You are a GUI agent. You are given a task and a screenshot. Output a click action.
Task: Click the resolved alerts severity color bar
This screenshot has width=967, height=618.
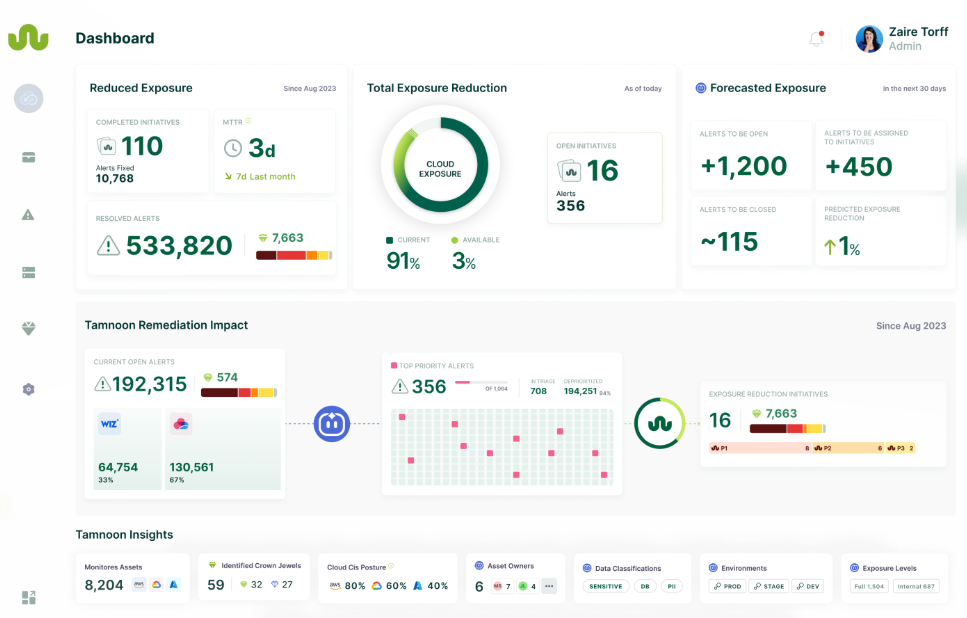[x=294, y=255]
